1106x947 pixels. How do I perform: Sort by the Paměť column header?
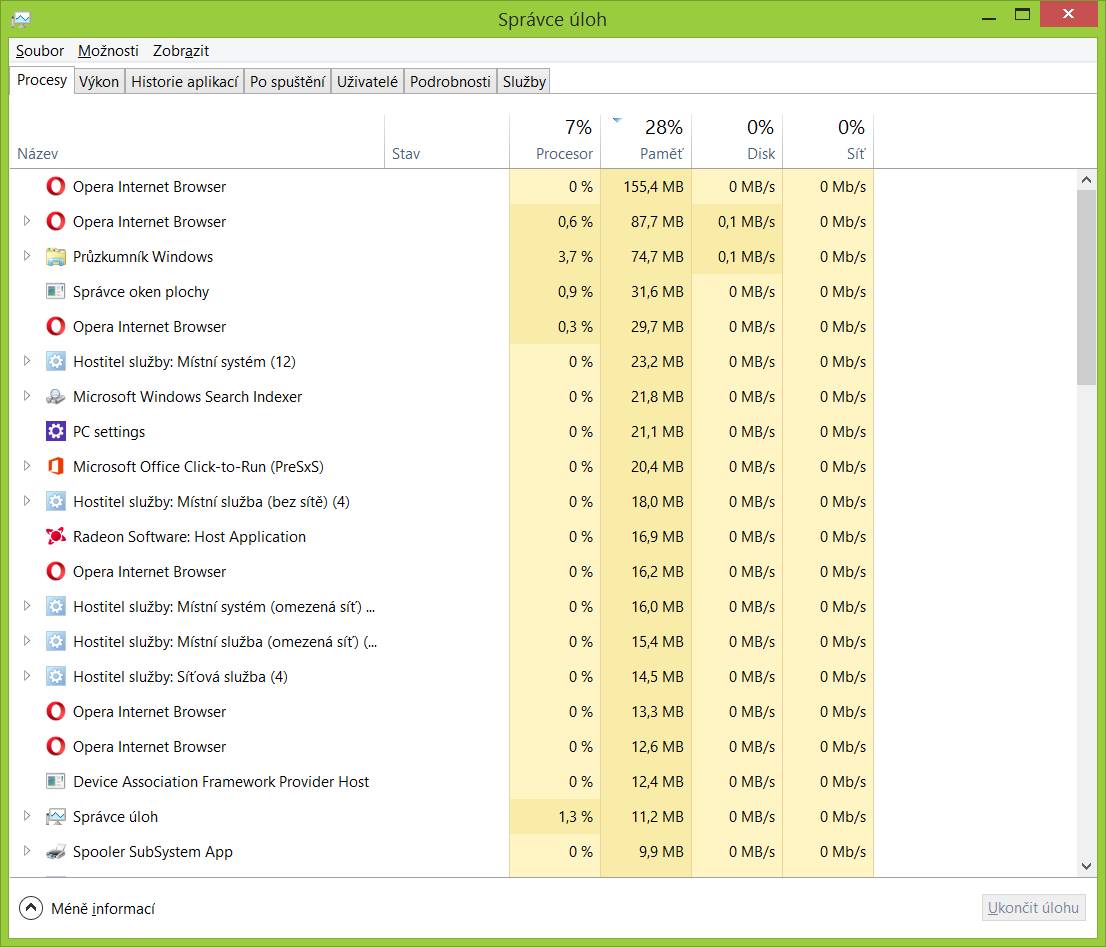[646, 141]
